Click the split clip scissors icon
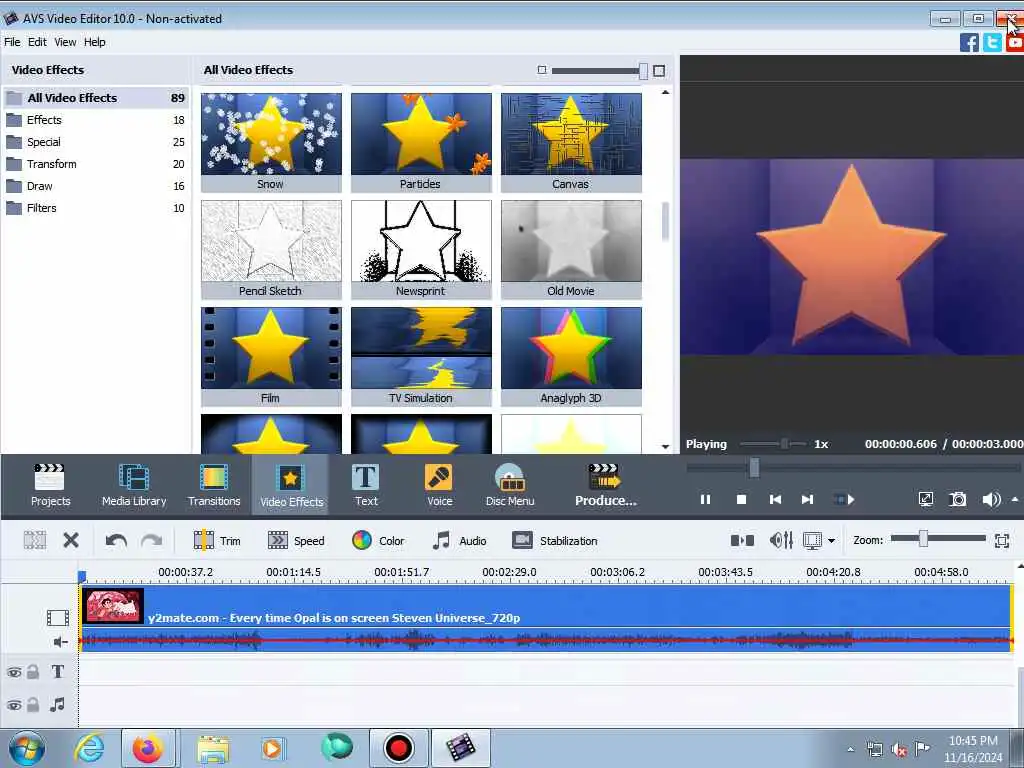1024x768 pixels. [x=35, y=540]
